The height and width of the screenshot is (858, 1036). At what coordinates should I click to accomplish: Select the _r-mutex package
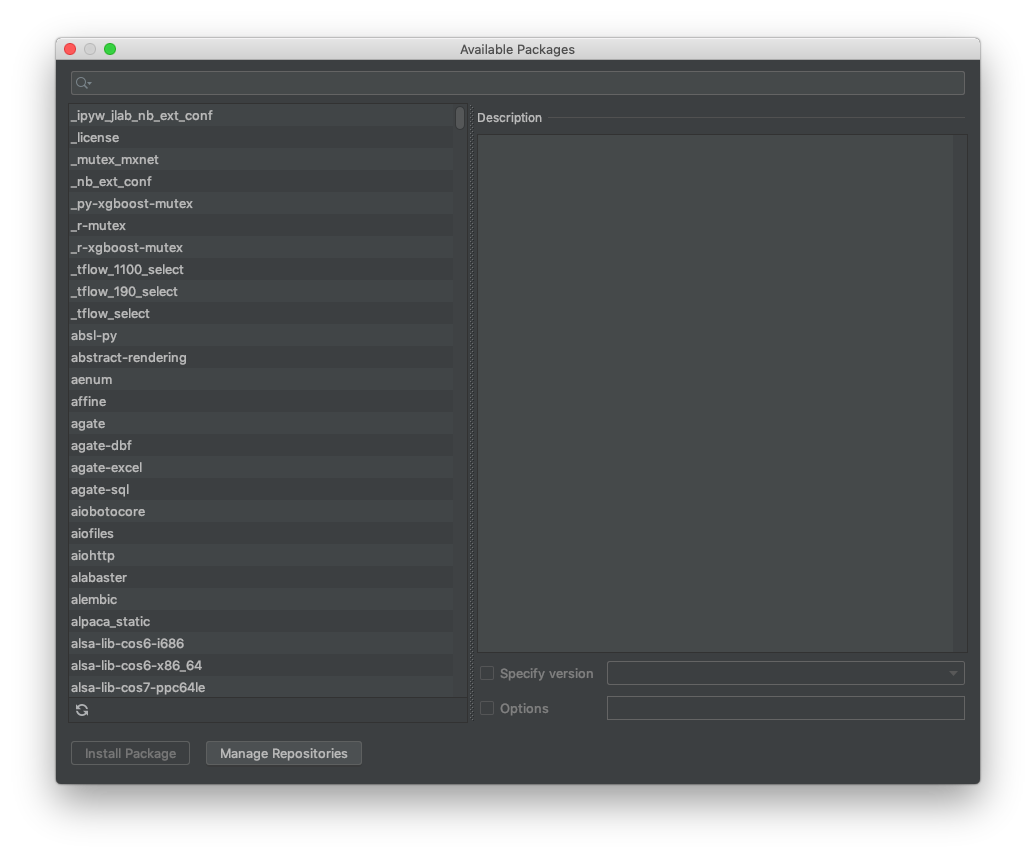(x=262, y=225)
